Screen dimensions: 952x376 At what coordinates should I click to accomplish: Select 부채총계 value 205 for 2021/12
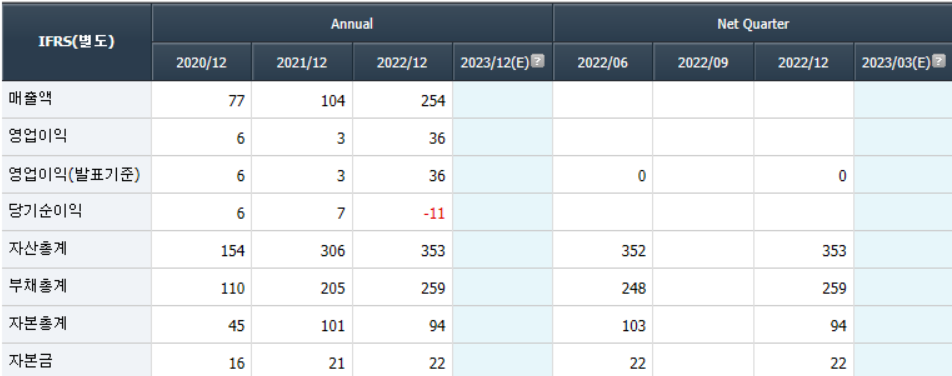333,289
